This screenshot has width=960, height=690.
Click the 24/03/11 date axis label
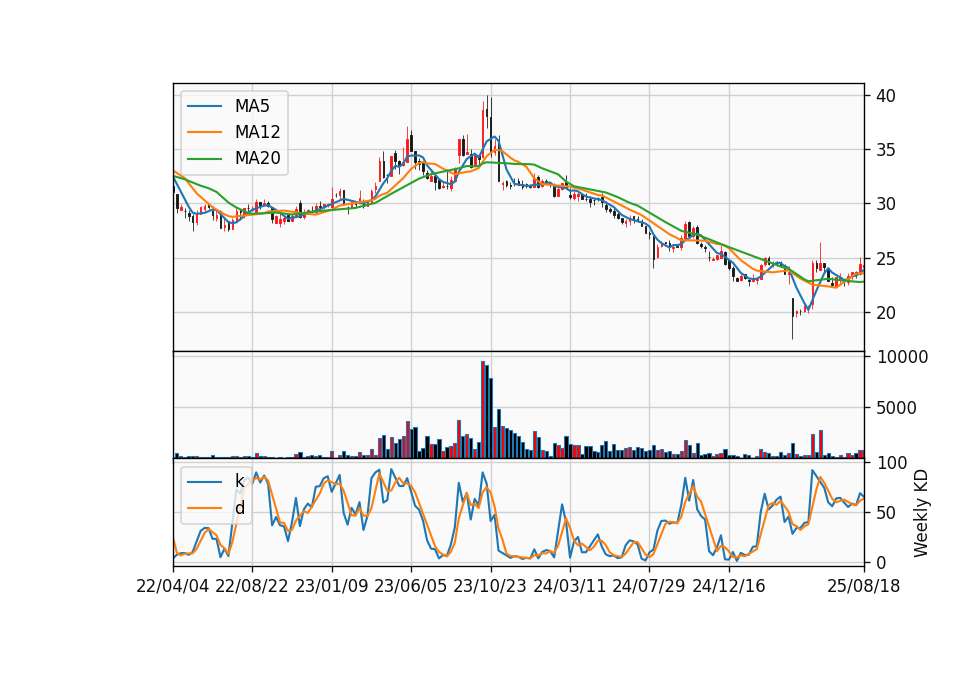pyautogui.click(x=569, y=586)
